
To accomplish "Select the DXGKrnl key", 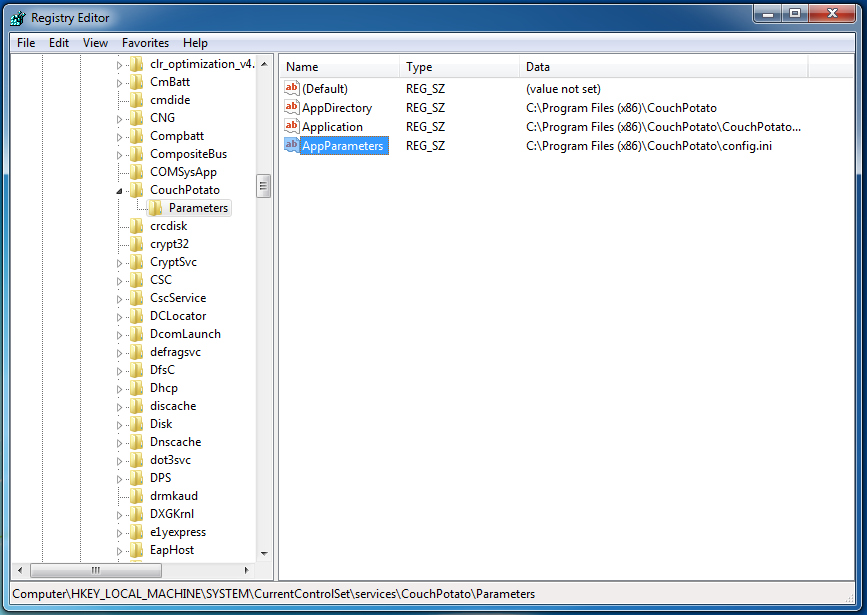I will pyautogui.click(x=172, y=514).
